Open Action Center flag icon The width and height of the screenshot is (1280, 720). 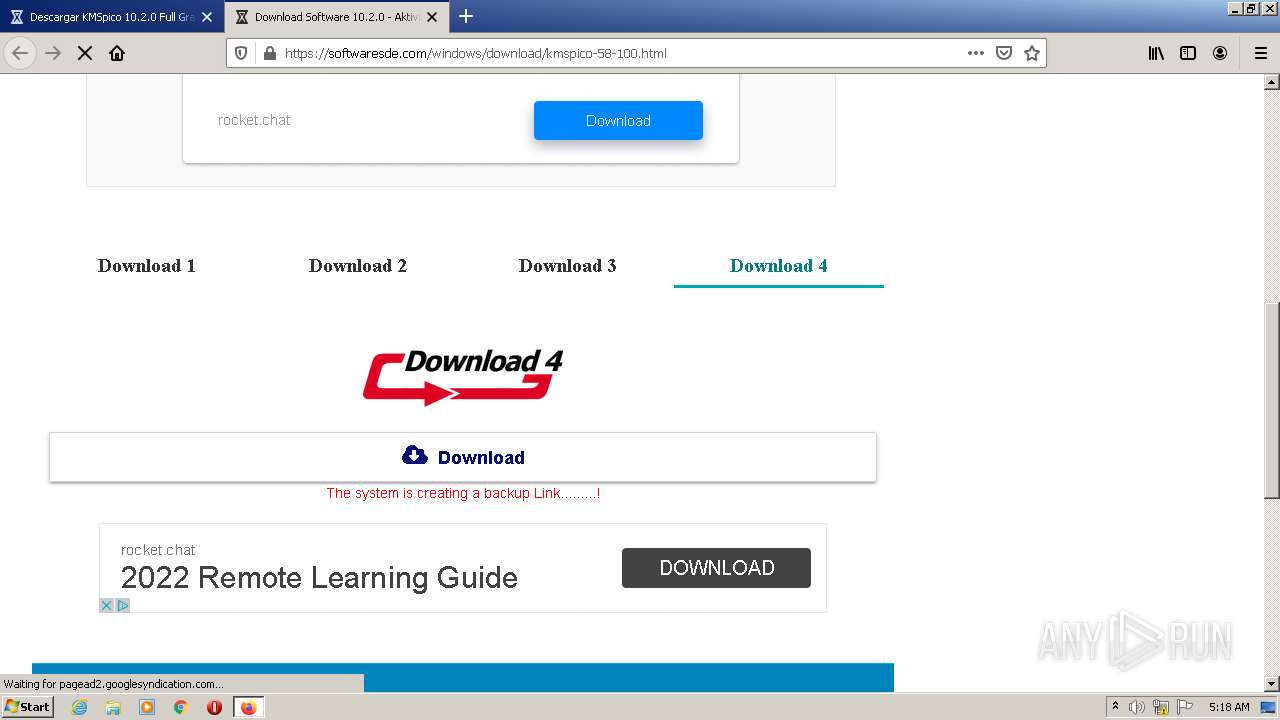(1185, 707)
